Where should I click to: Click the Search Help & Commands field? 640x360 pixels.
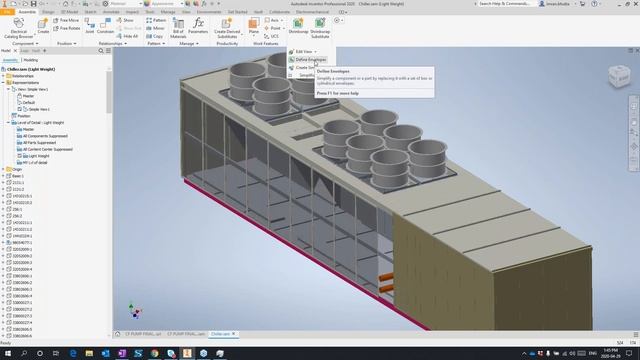coord(505,4)
